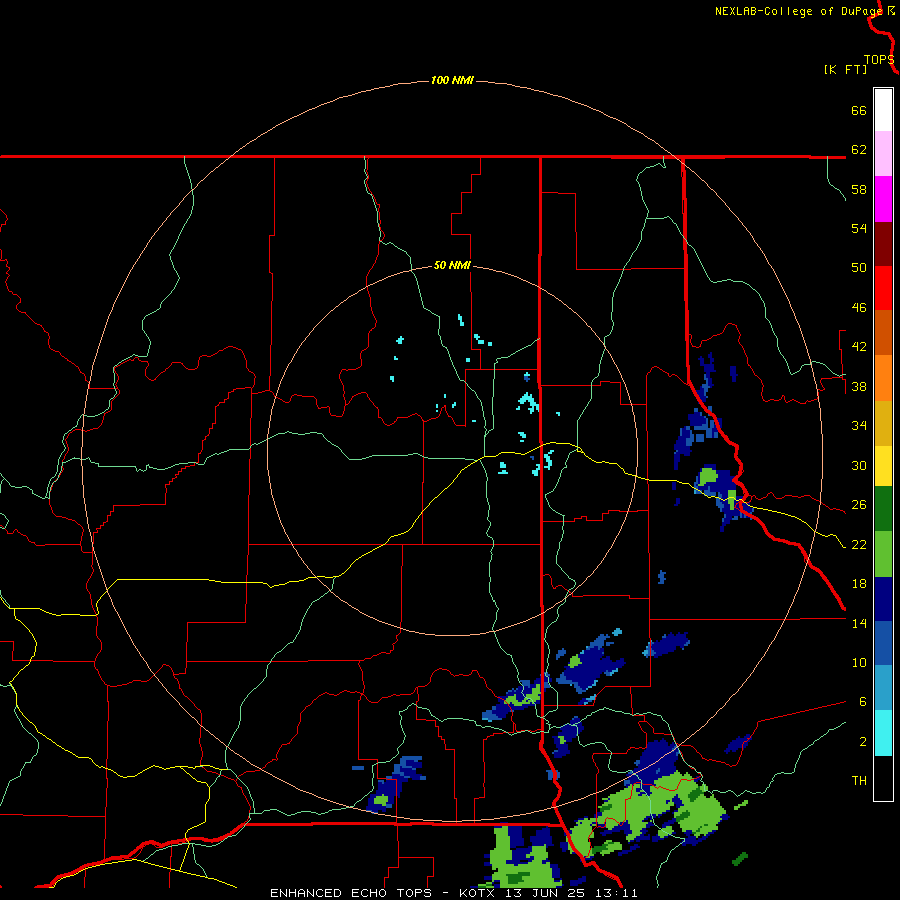
Task: Click the legend value "42"
Action: pos(859,347)
